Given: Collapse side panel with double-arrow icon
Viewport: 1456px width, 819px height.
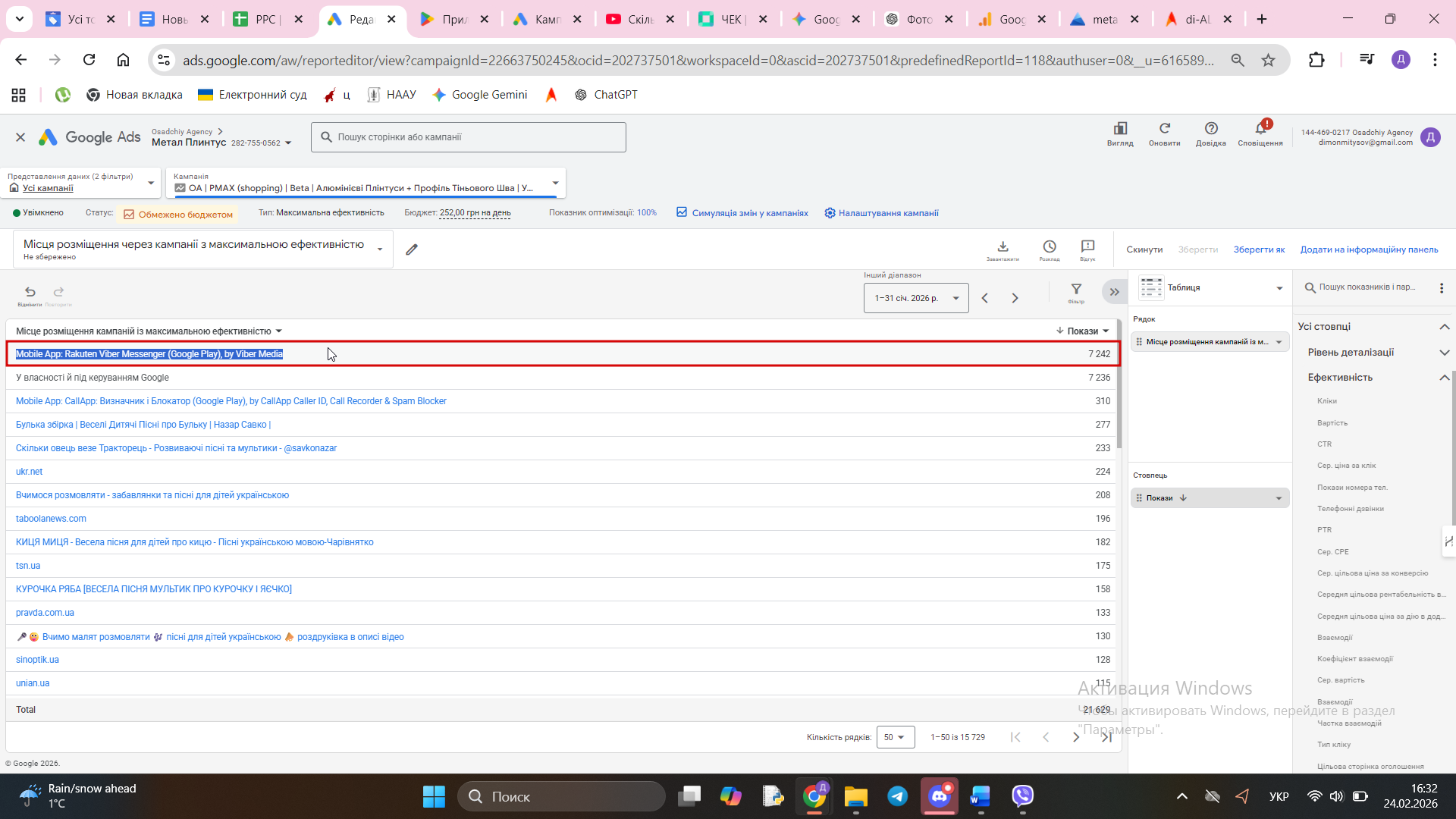Looking at the screenshot, I should pyautogui.click(x=1114, y=292).
